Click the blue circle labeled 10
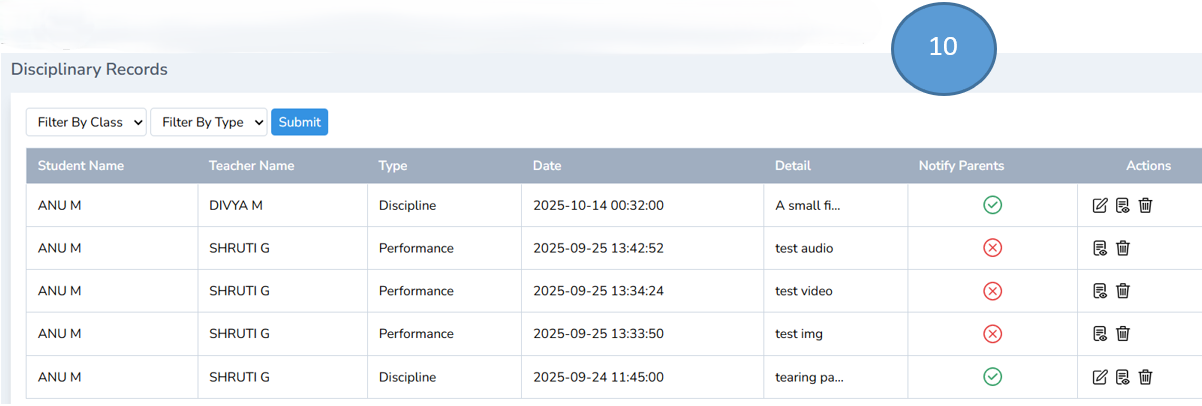Screen dimensions: 1202x406 [x=943, y=48]
